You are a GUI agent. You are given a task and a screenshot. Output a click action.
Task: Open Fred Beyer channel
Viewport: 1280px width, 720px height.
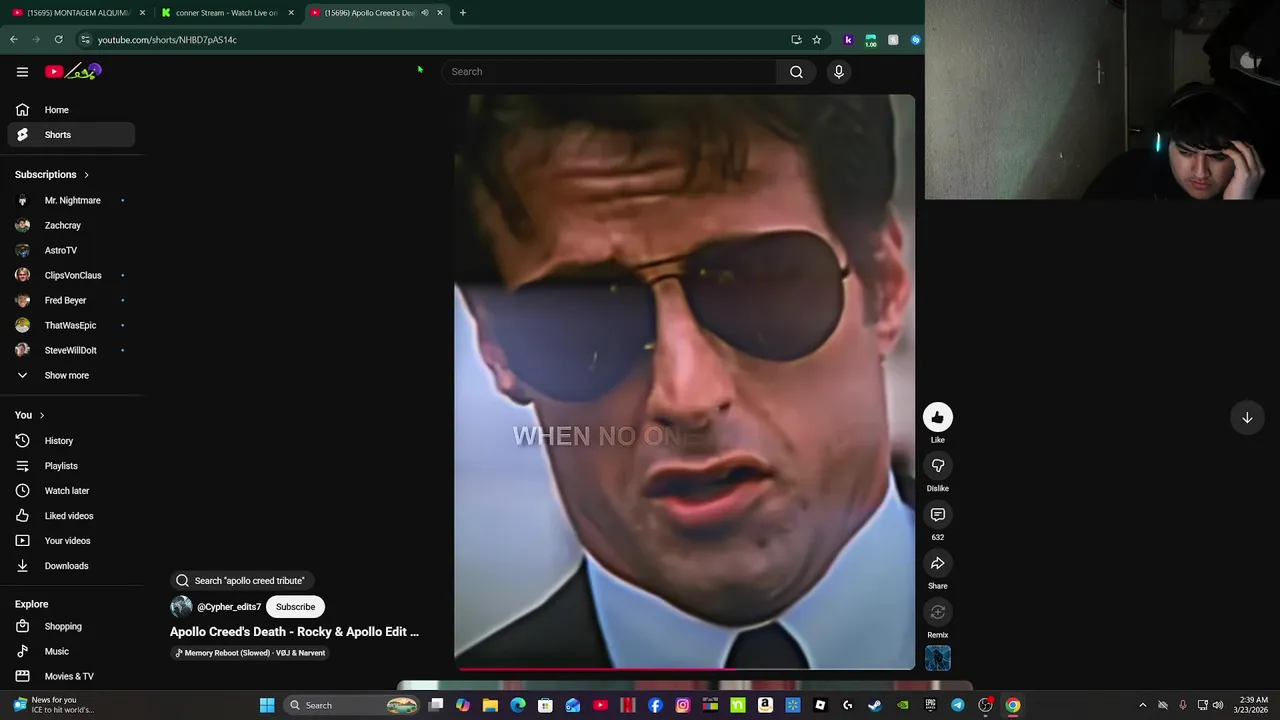tap(71, 301)
